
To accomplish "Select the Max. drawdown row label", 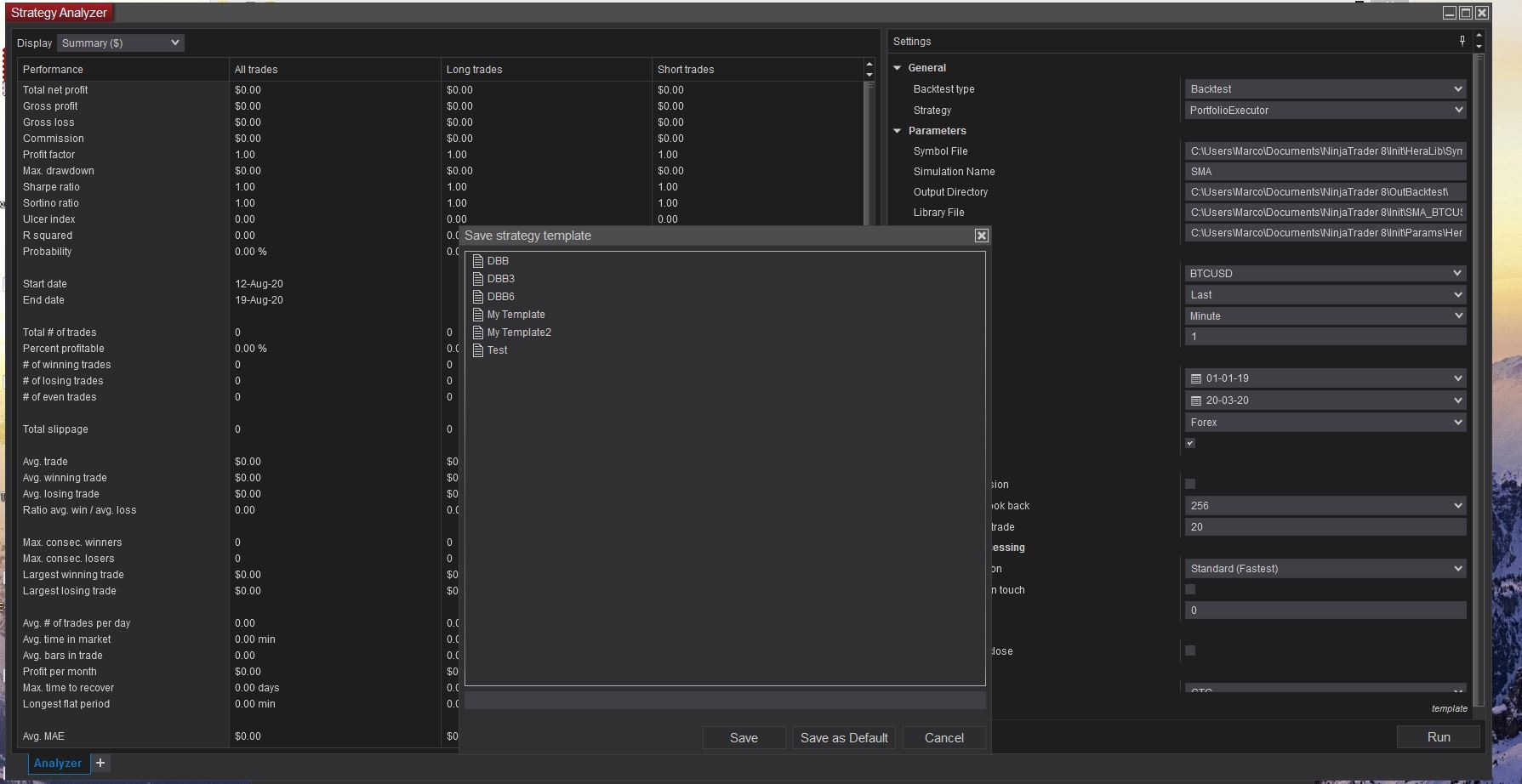I will pos(59,171).
